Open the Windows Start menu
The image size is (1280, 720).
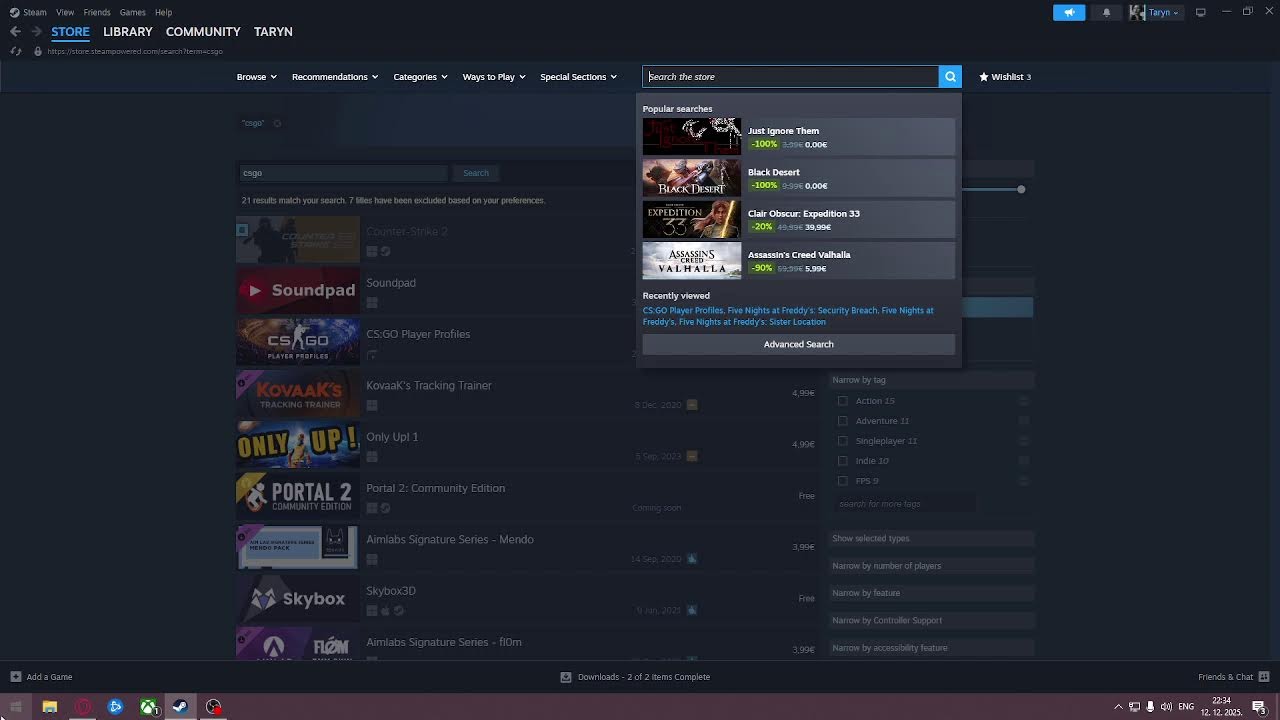[x=16, y=707]
